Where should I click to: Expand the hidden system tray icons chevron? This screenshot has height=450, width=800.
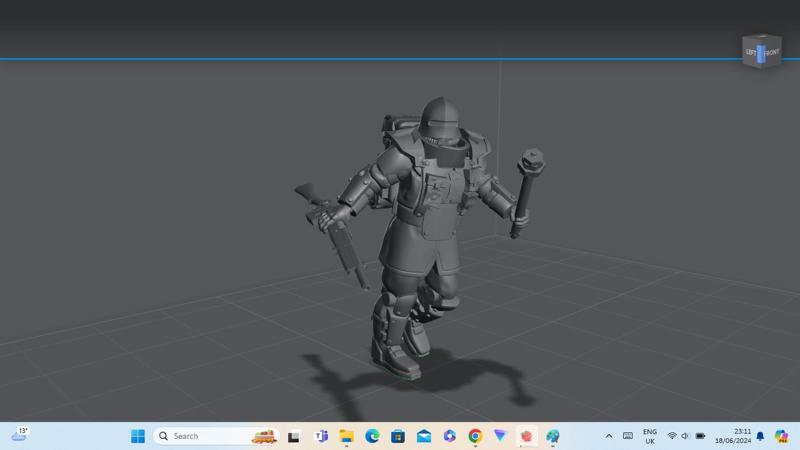(608, 436)
